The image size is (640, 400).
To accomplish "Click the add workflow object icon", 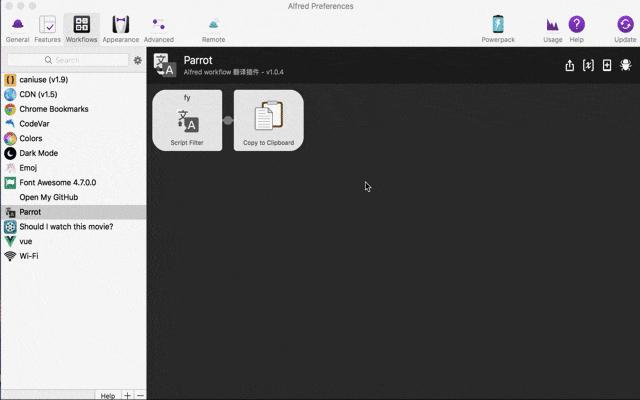I will (x=607, y=65).
